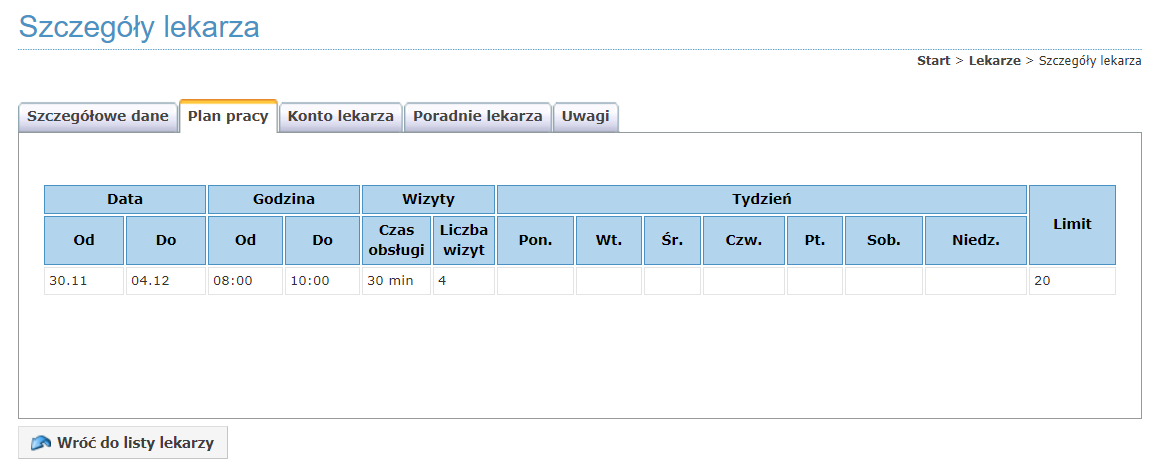Screen dimensions: 1158x468
Task: Switch to the Konto lekarza tab
Action: click(x=340, y=116)
